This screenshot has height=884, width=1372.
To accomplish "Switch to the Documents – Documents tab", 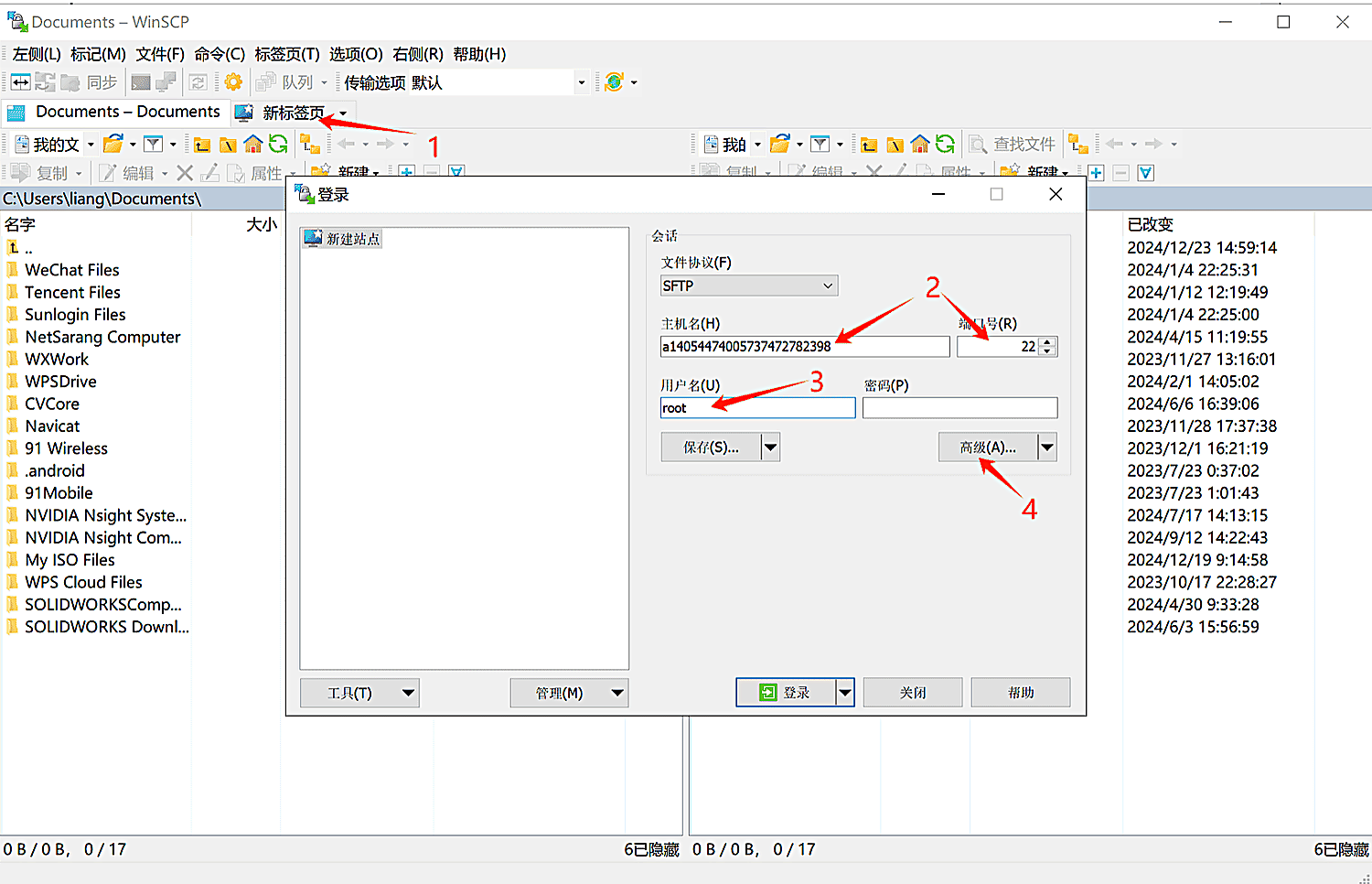I will [x=115, y=112].
